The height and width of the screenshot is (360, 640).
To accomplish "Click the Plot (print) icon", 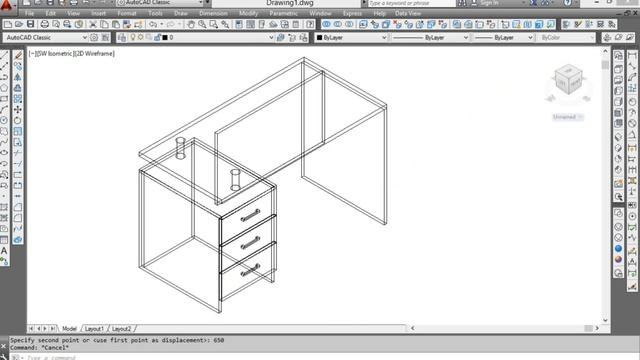I will (44, 24).
